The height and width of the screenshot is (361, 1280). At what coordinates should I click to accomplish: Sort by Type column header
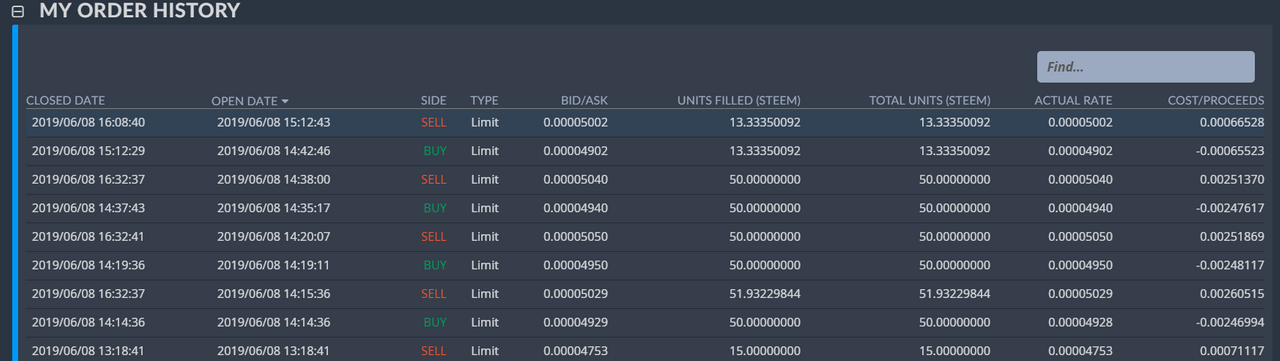coord(484,101)
